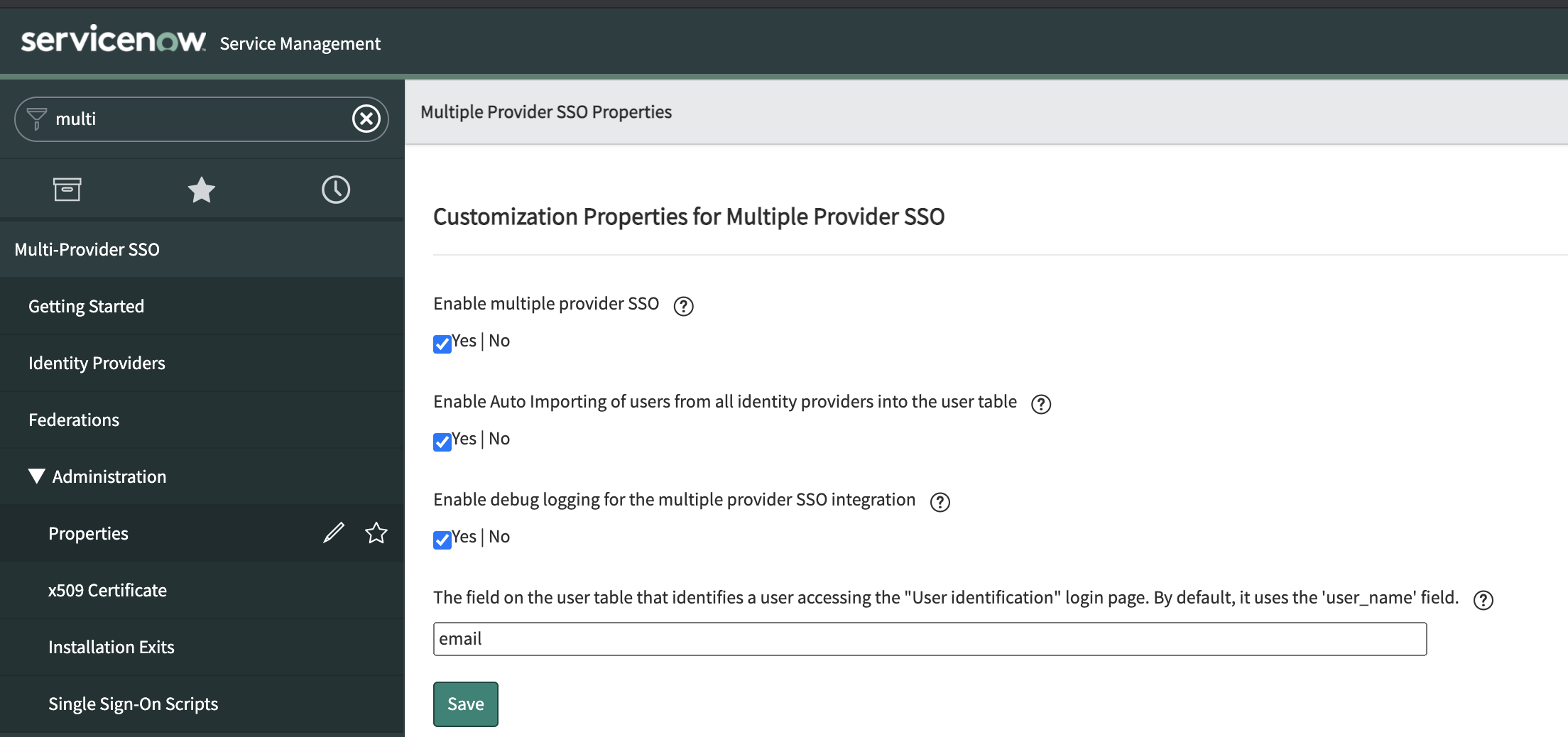Open the Getting Started link
Image resolution: width=1568 pixels, height=737 pixels.
[x=86, y=306]
